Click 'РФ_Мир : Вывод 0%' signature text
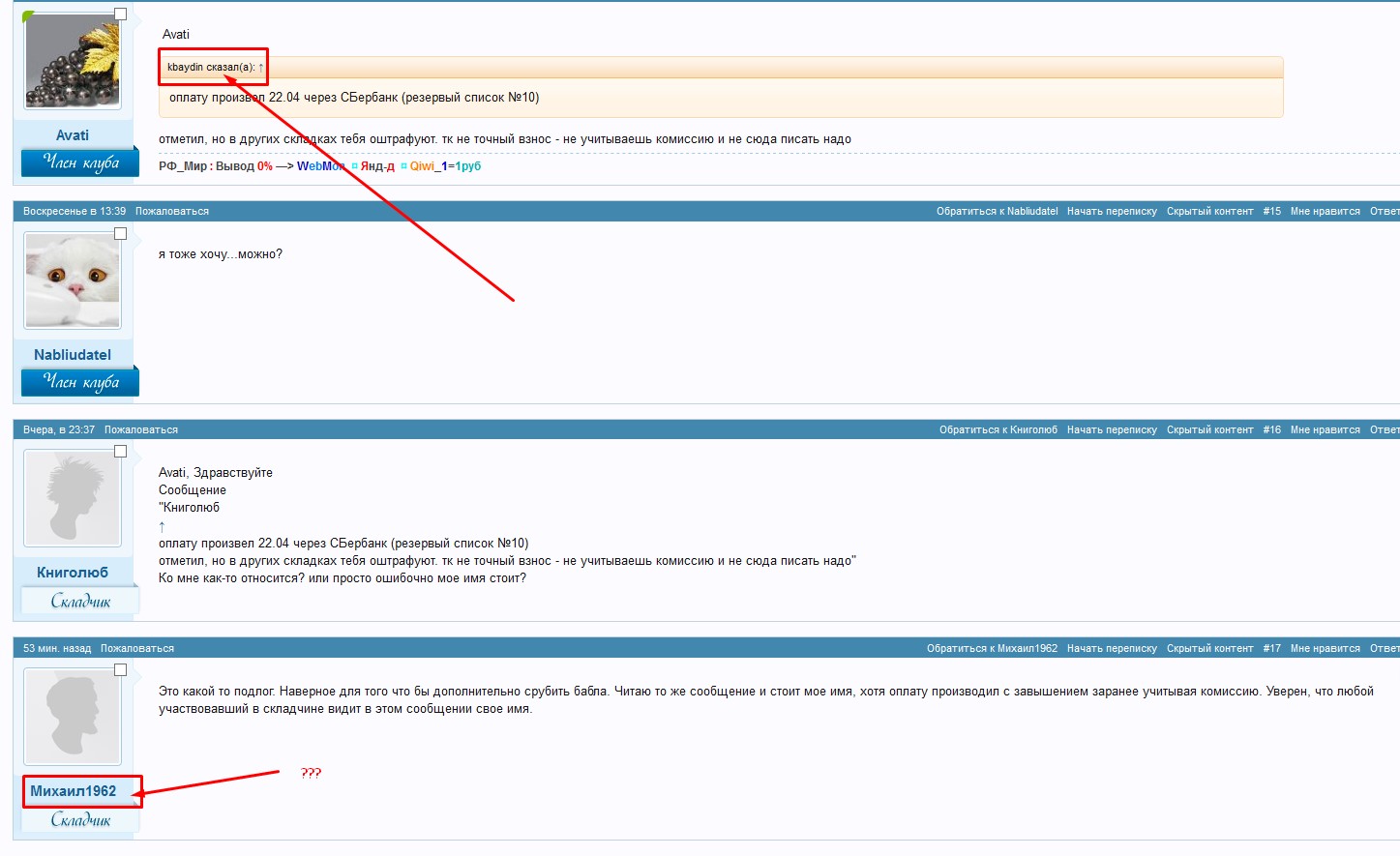Image resolution: width=1400 pixels, height=856 pixels. coord(216,166)
